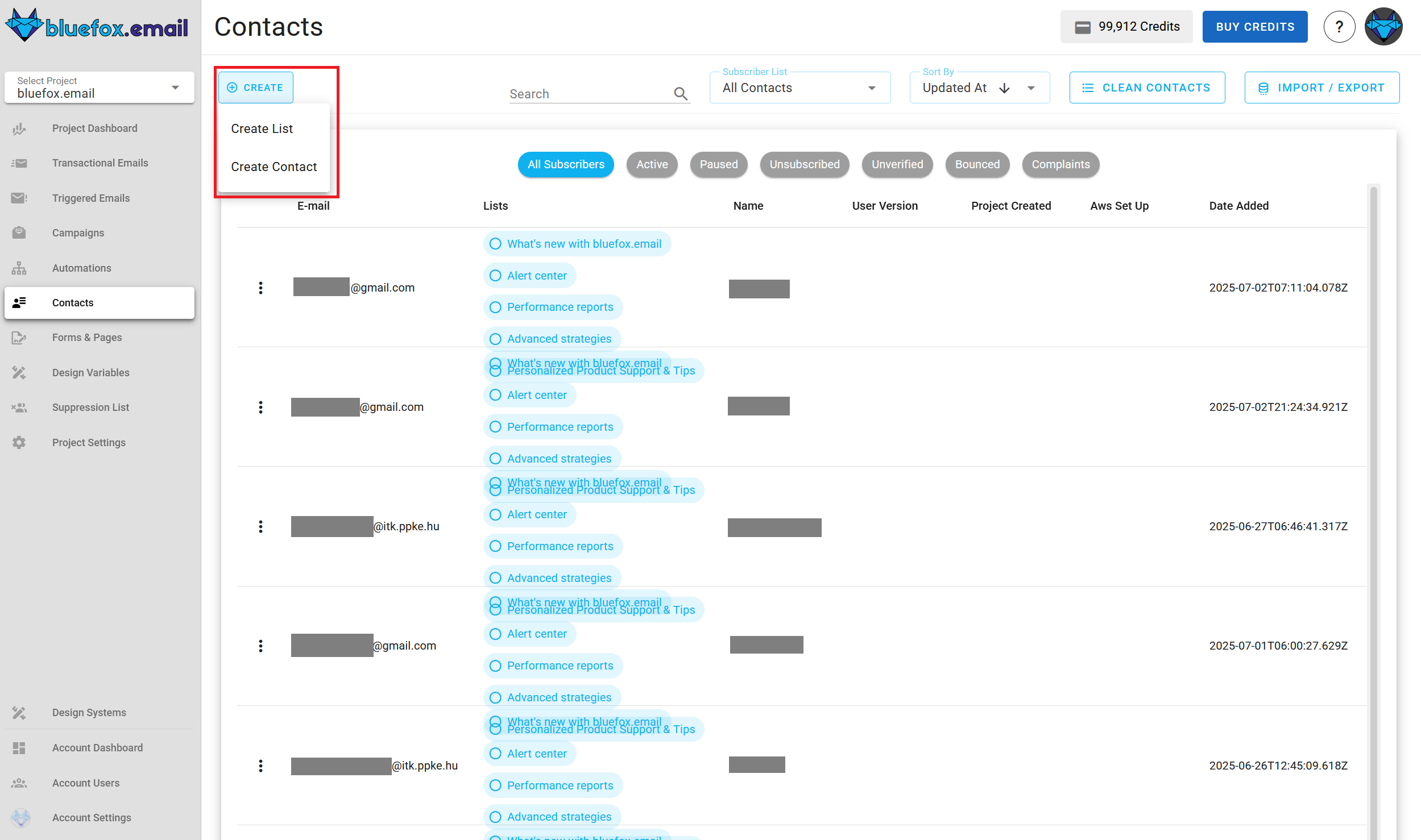Click IMPORT / EXPORT button
Screen dimensions: 1421x840
tap(1321, 88)
